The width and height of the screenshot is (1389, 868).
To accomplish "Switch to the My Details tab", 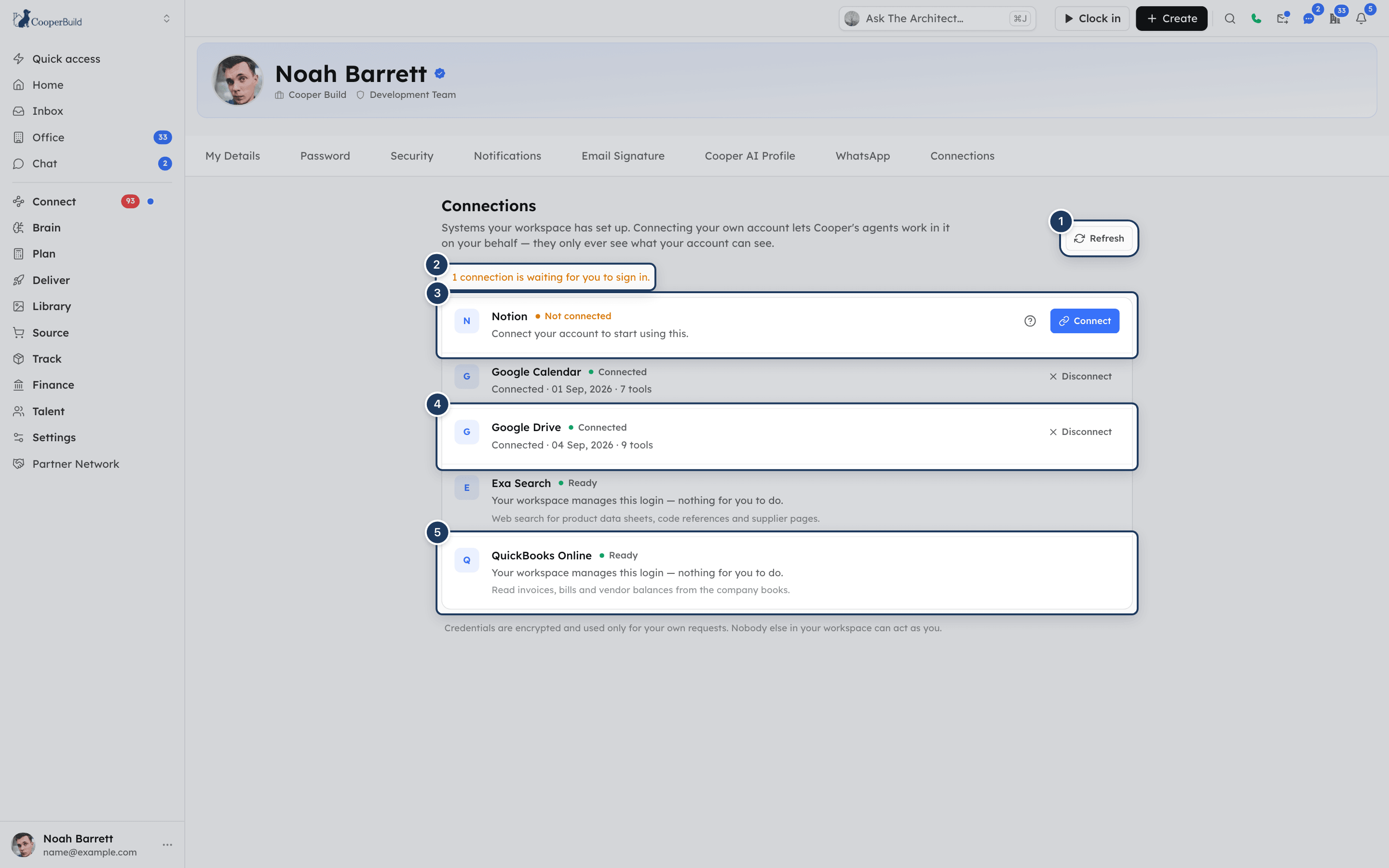I will tap(232, 156).
